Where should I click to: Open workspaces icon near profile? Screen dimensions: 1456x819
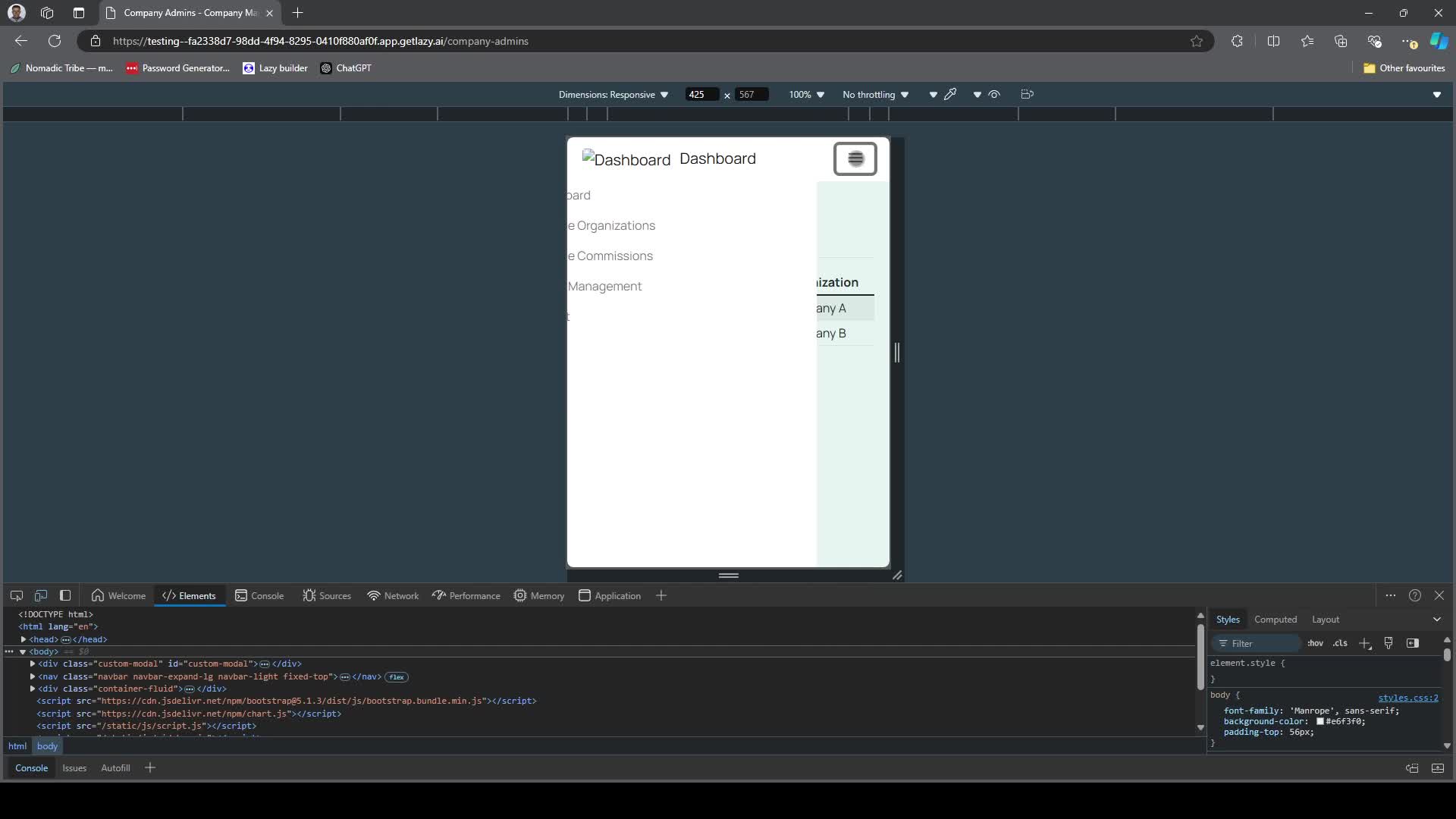point(47,13)
